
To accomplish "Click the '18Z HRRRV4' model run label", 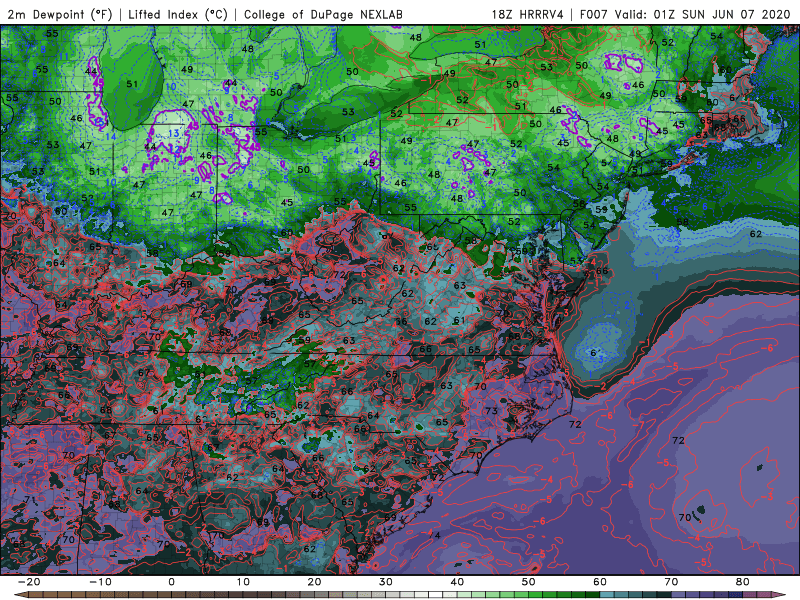I will 528,14.
